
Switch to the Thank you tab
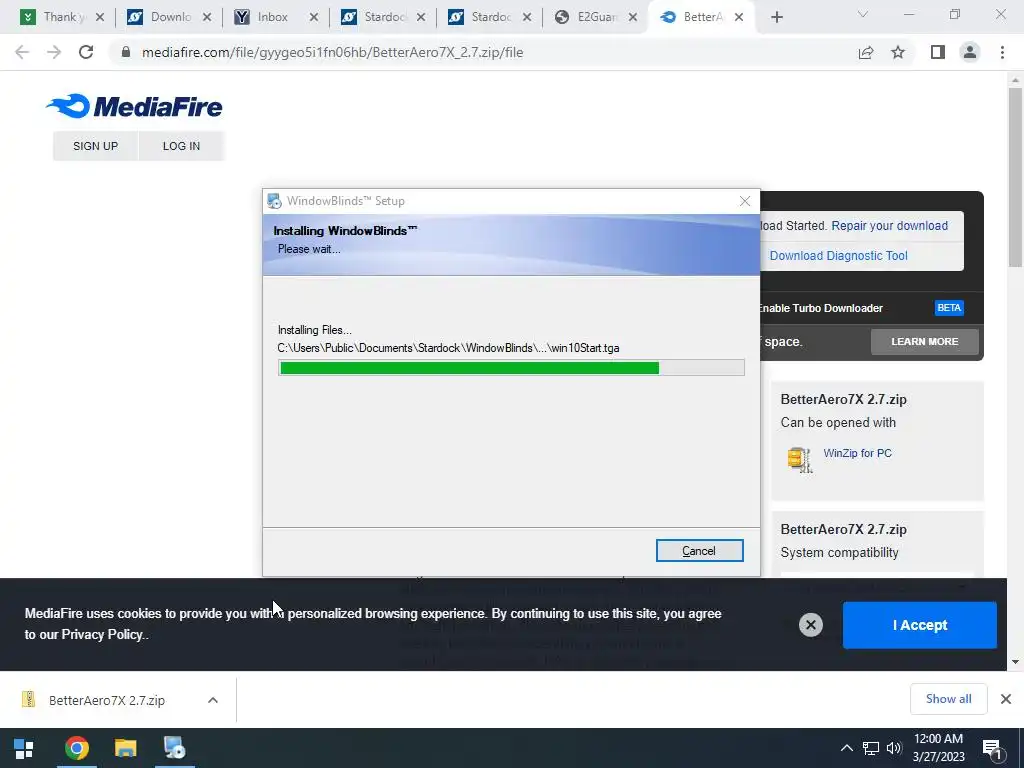click(x=54, y=17)
